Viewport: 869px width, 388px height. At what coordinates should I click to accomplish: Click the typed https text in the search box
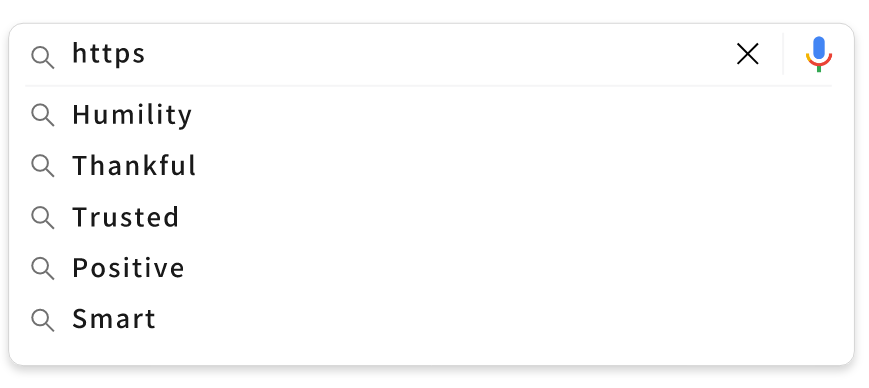109,54
